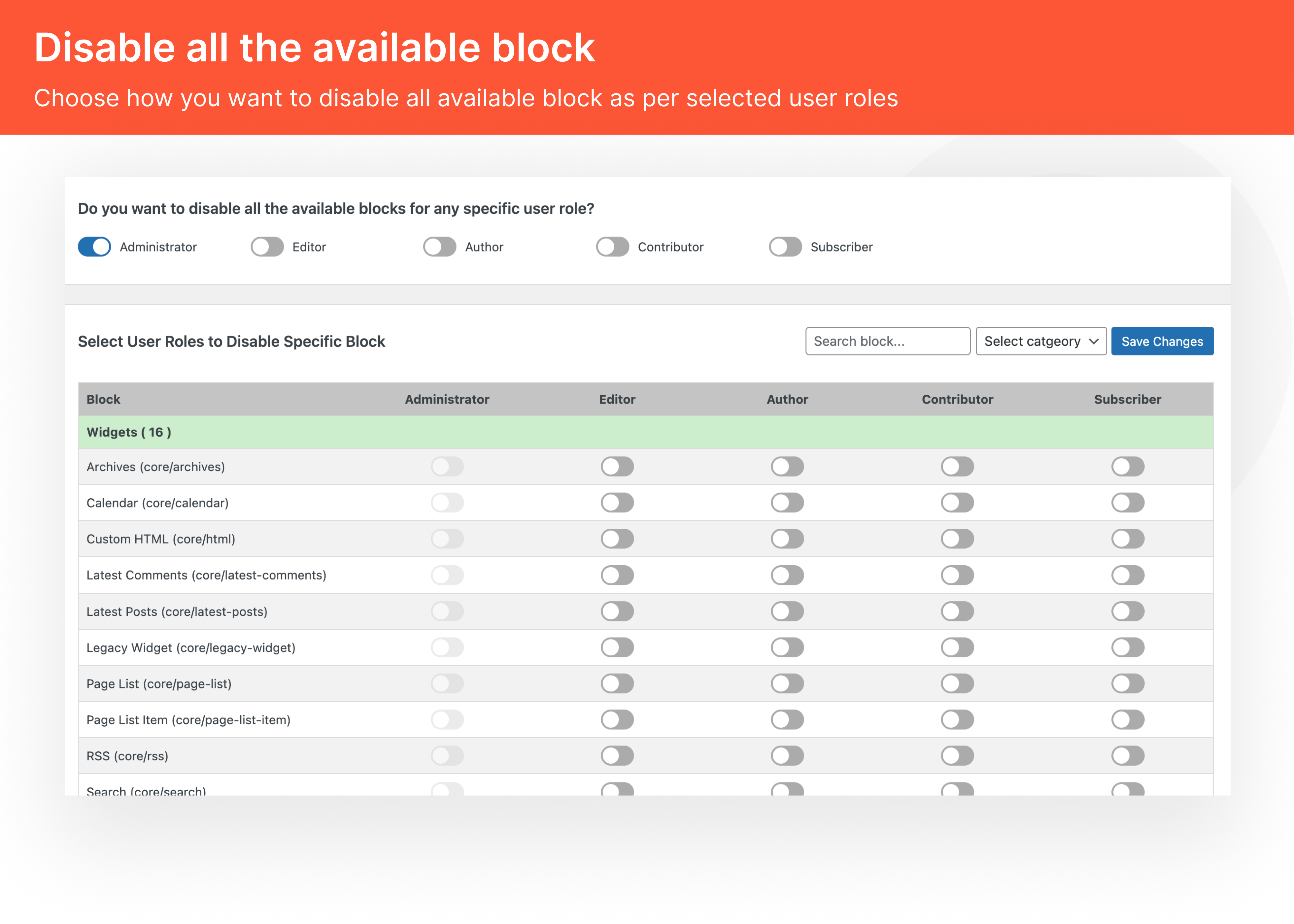Toggle Page List block for Subscriber
The image size is (1294, 924).
click(x=1128, y=684)
